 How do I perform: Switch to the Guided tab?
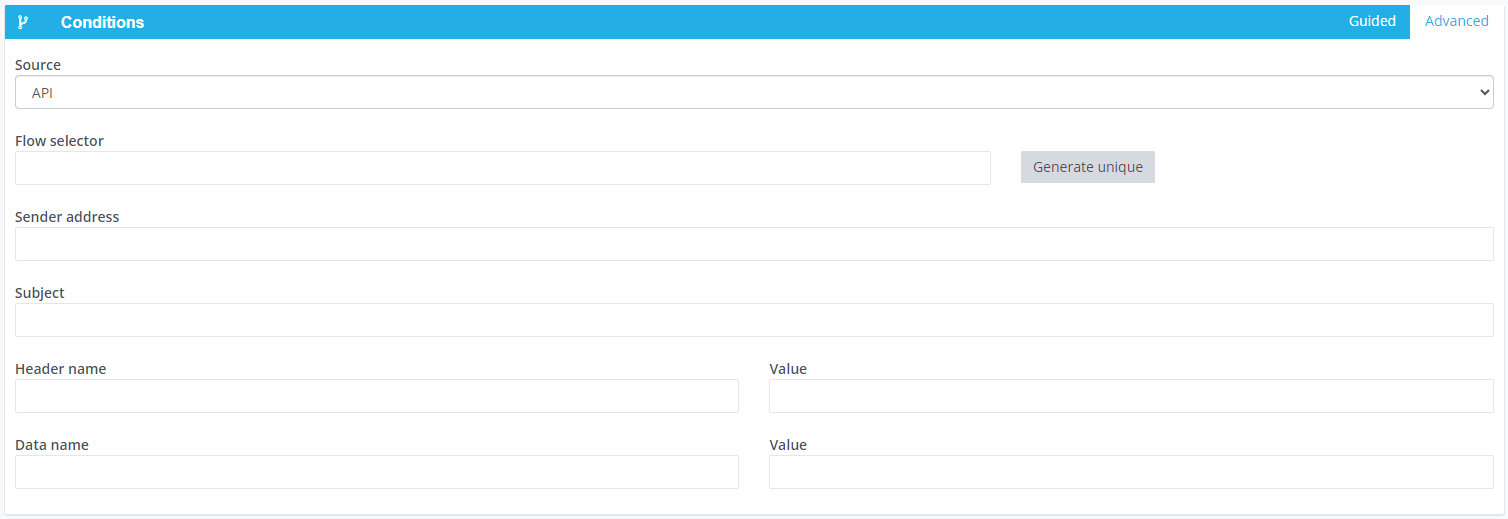point(1372,21)
